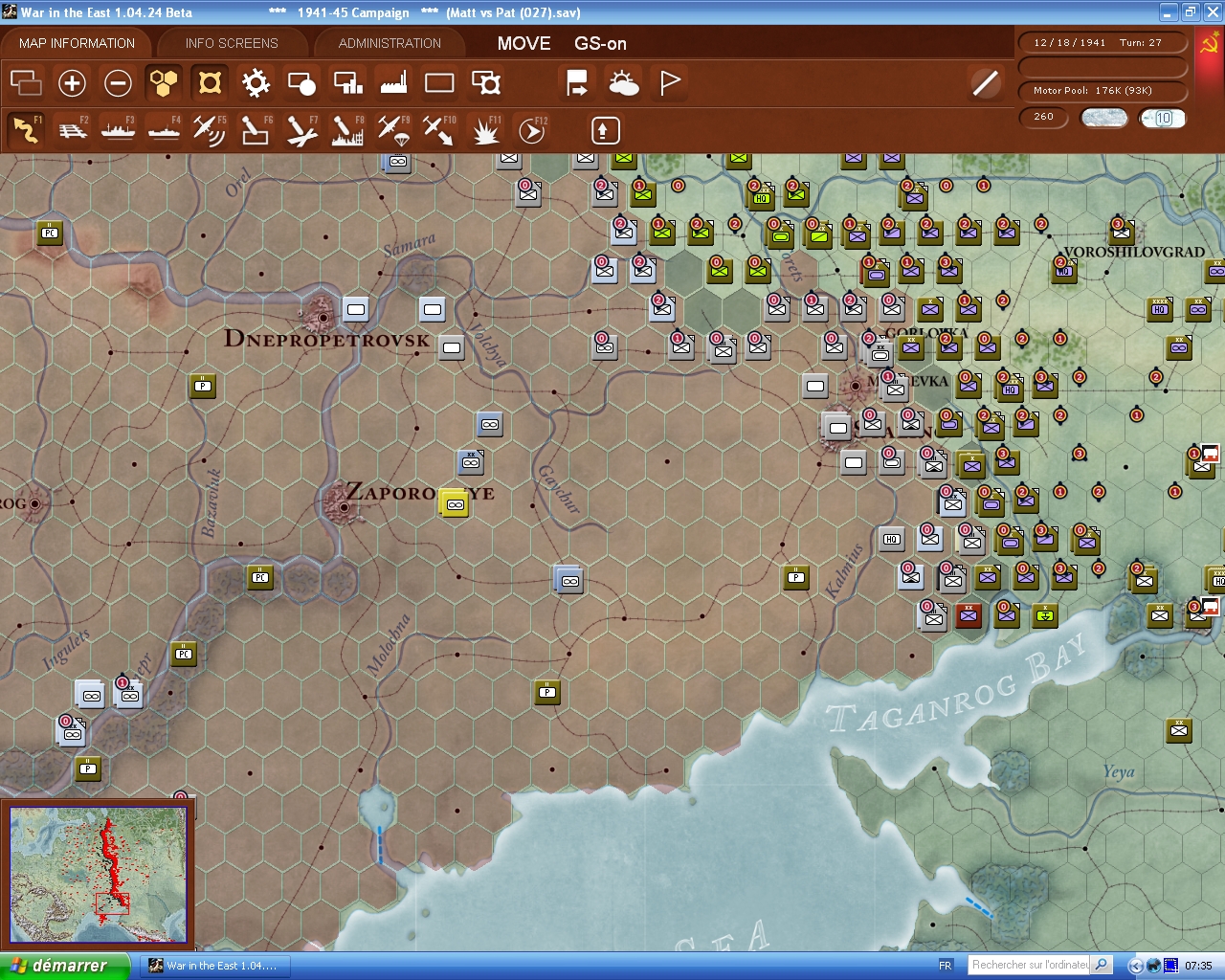Focus the Rechercher sur l'ordinateur field

[1030, 965]
